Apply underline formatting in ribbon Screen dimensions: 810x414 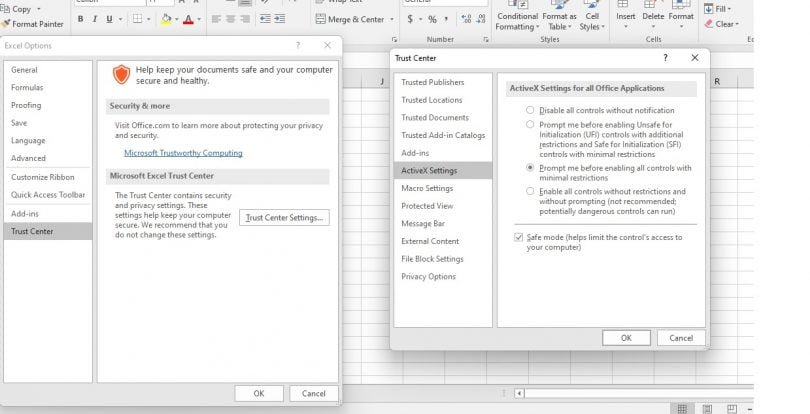click(x=109, y=19)
